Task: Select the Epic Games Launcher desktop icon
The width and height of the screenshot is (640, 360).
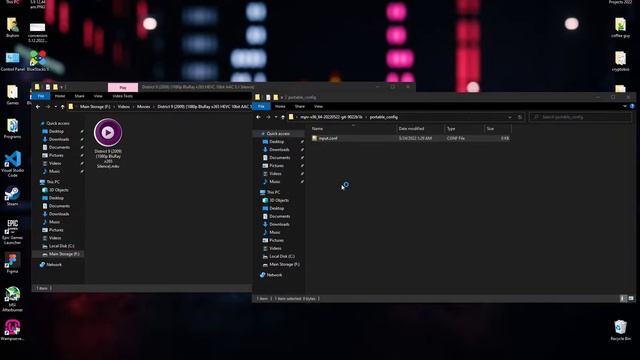Action: pyautogui.click(x=12, y=231)
